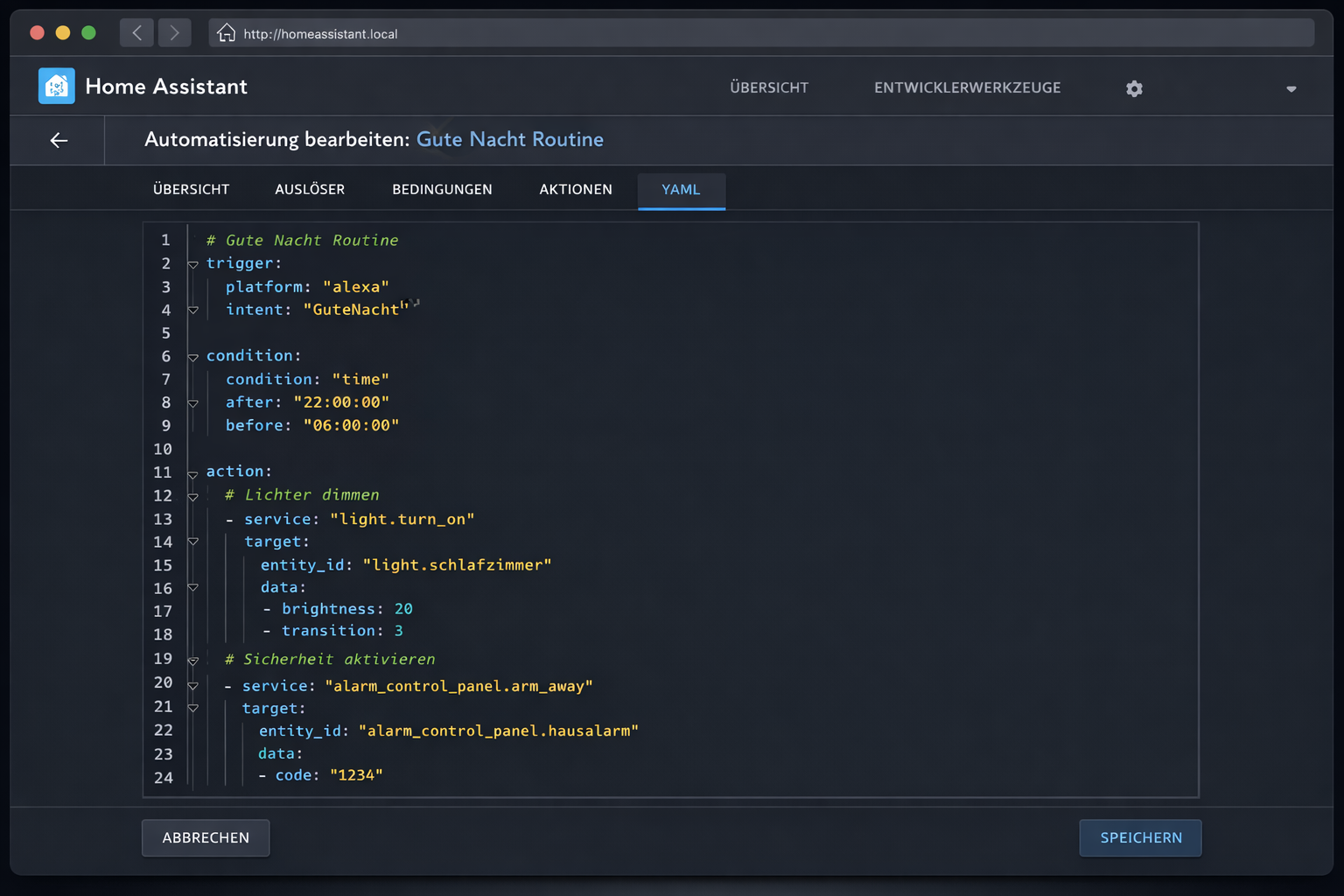Click the browser forward navigation arrow
This screenshot has height=896, width=1344.
coord(174,32)
